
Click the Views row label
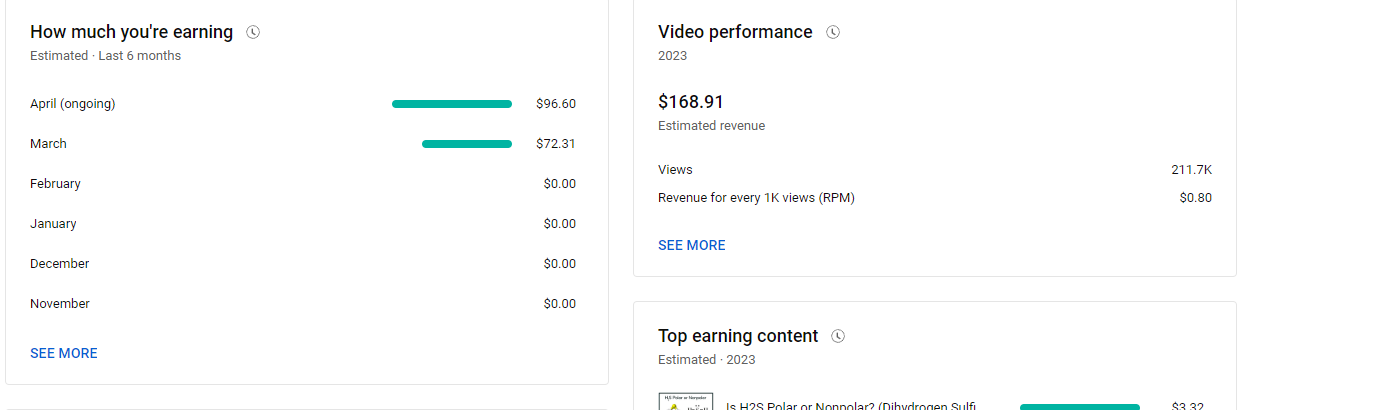point(675,170)
